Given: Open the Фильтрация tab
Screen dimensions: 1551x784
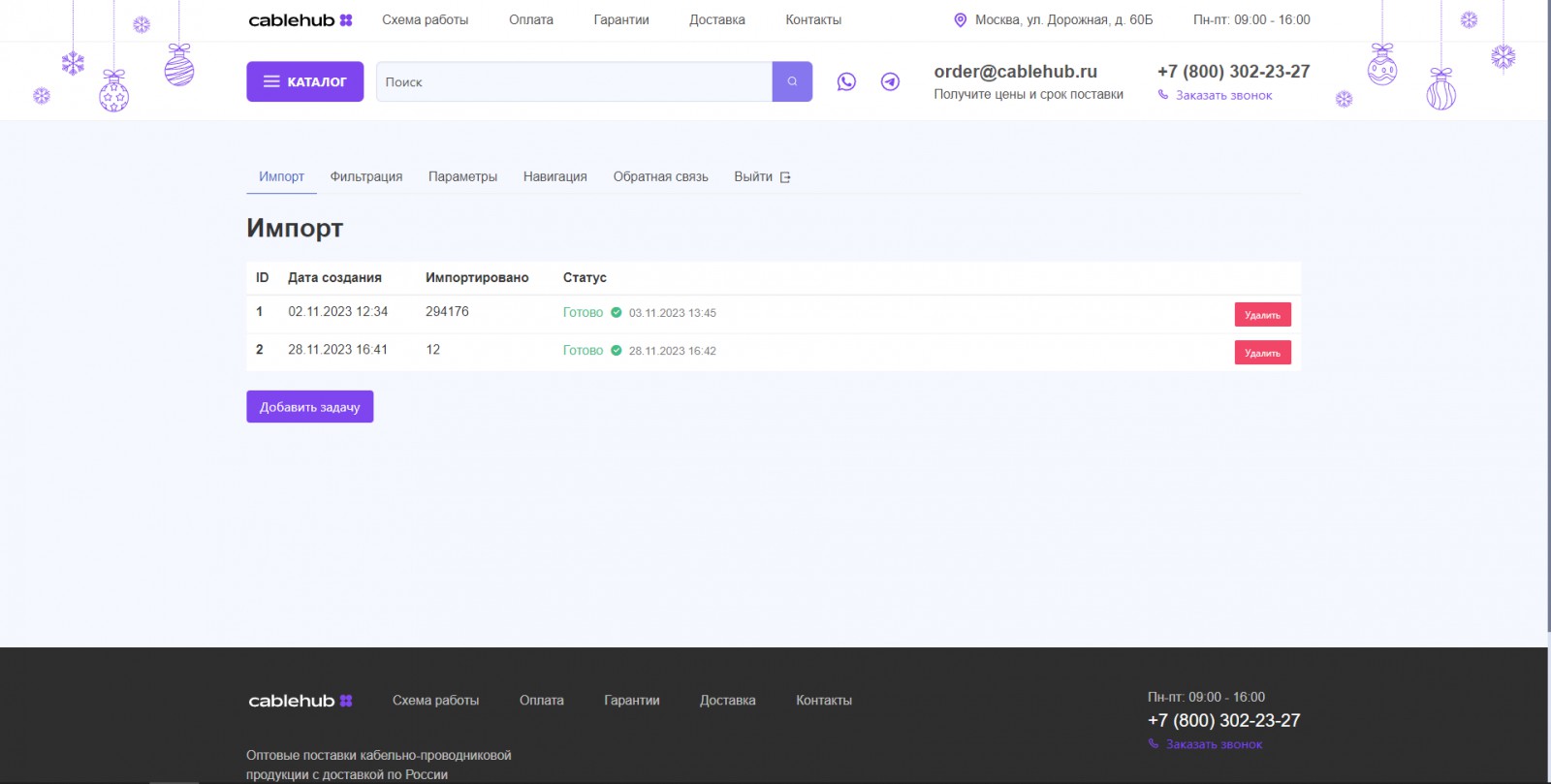Looking at the screenshot, I should point(365,176).
